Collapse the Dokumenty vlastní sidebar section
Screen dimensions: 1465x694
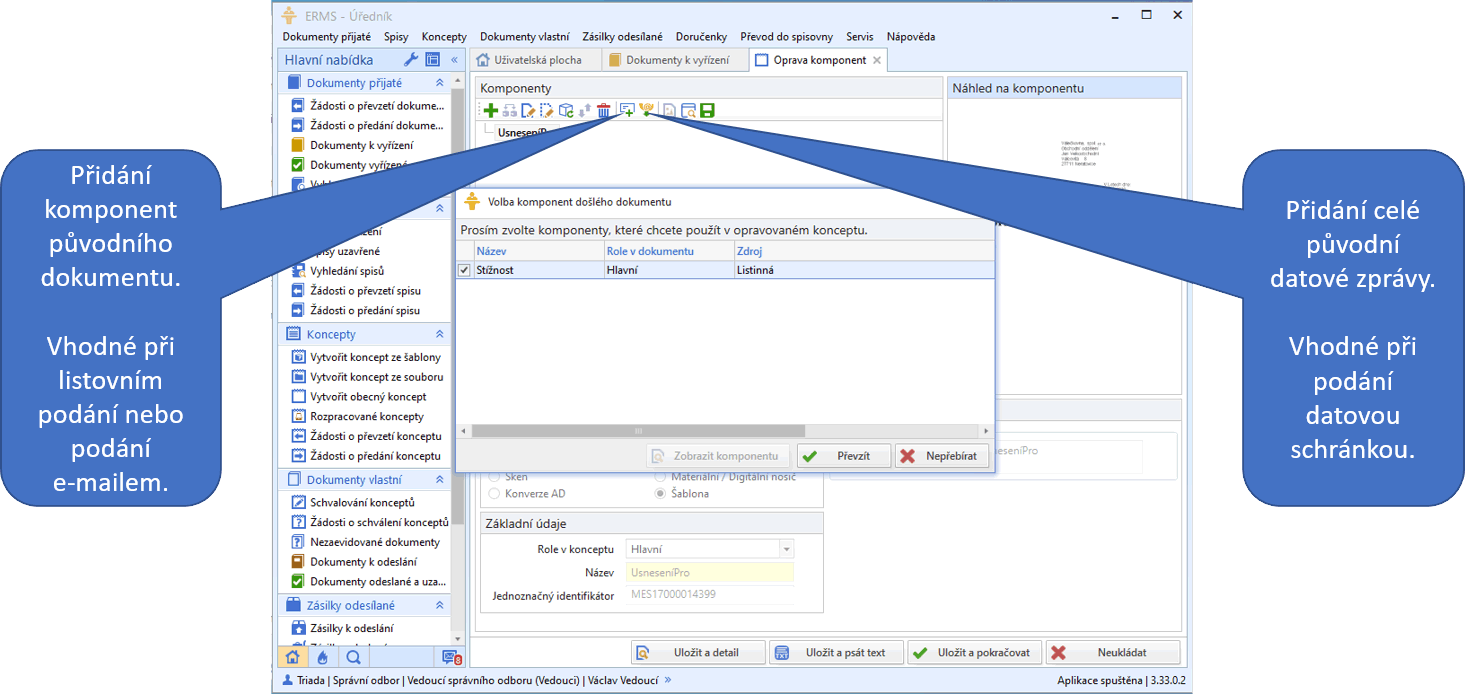tap(439, 480)
